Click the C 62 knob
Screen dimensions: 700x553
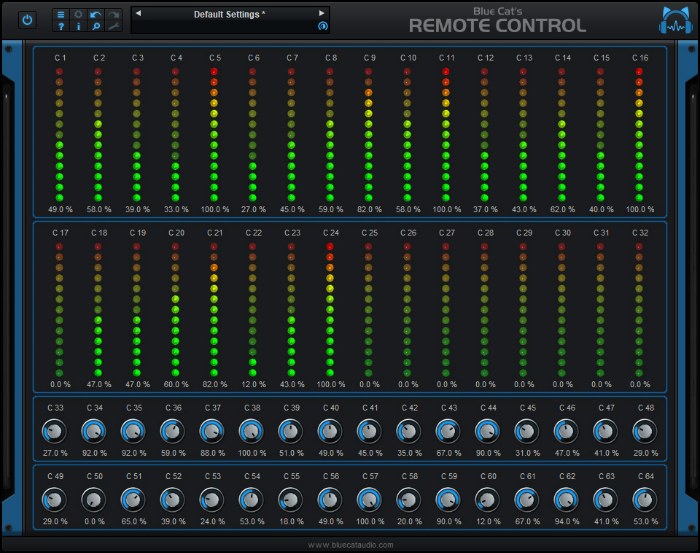566,500
